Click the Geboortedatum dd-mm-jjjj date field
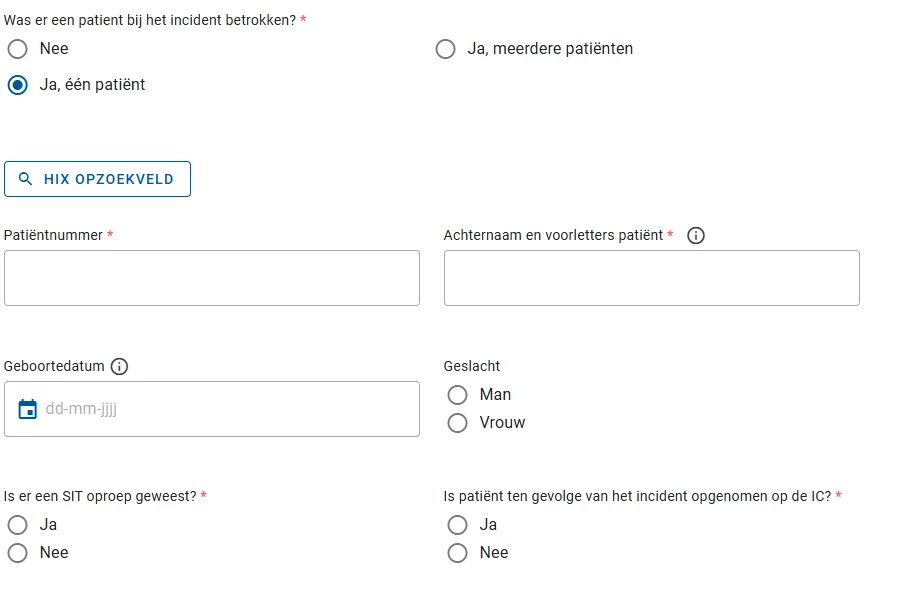Viewport: 897px width, 596px height. [212, 409]
